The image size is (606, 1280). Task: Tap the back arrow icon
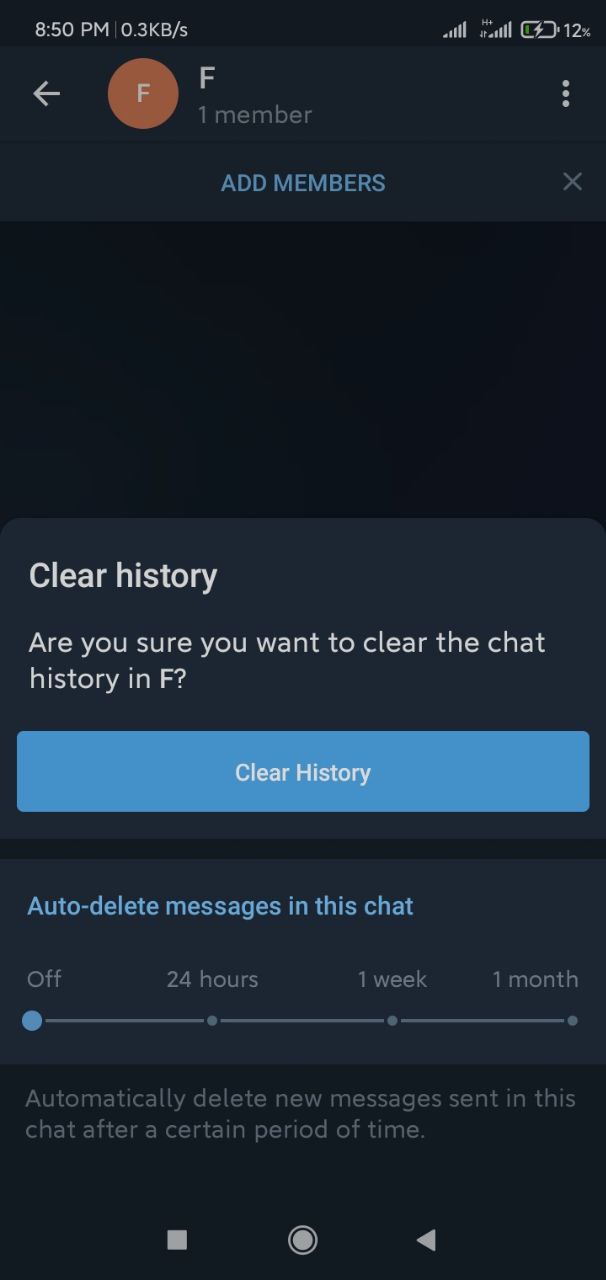click(x=46, y=94)
